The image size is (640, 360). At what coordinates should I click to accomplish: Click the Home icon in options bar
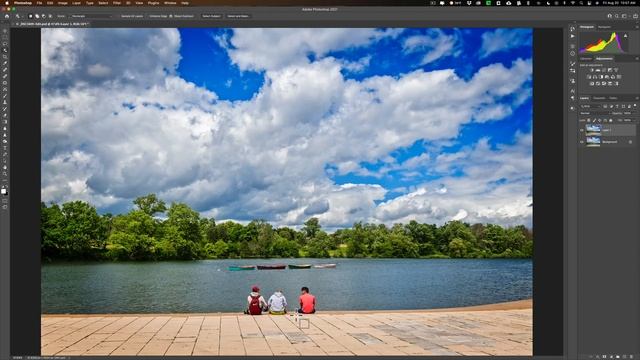pyautogui.click(x=7, y=16)
